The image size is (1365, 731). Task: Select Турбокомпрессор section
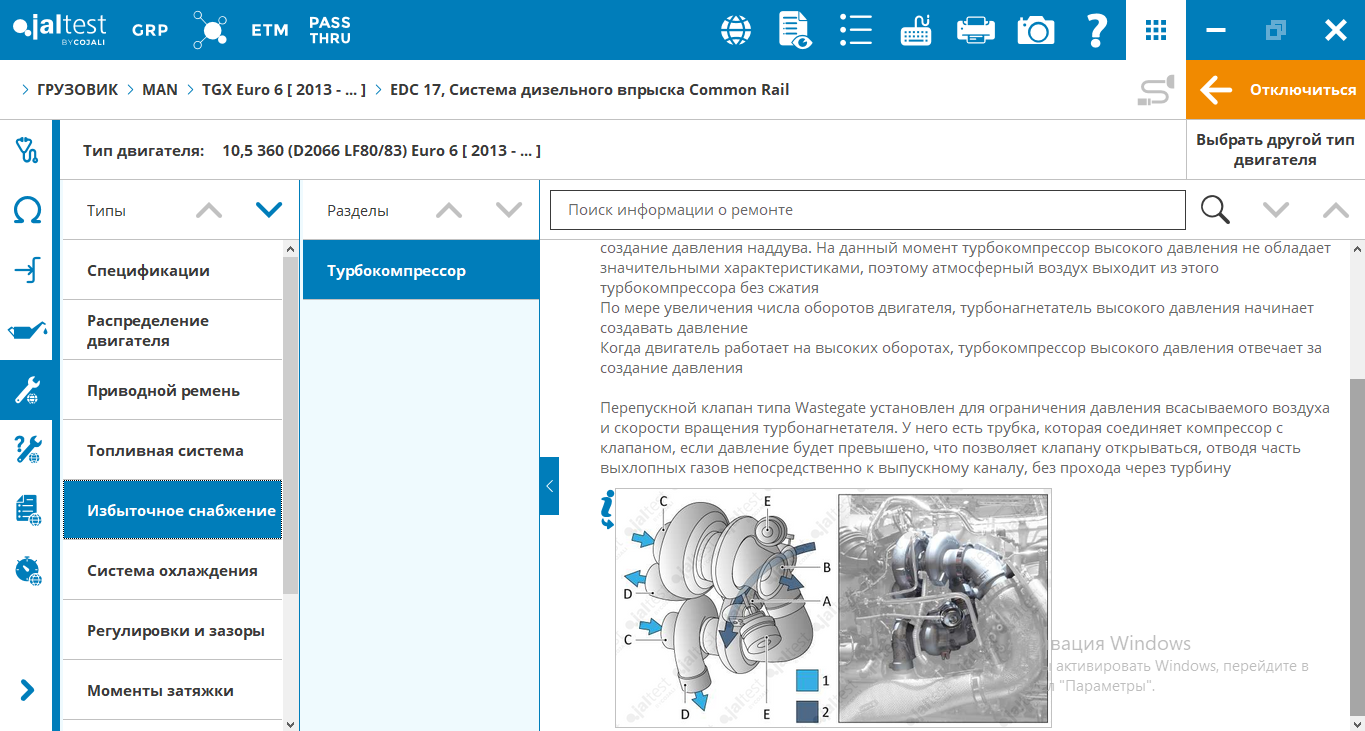click(x=421, y=270)
